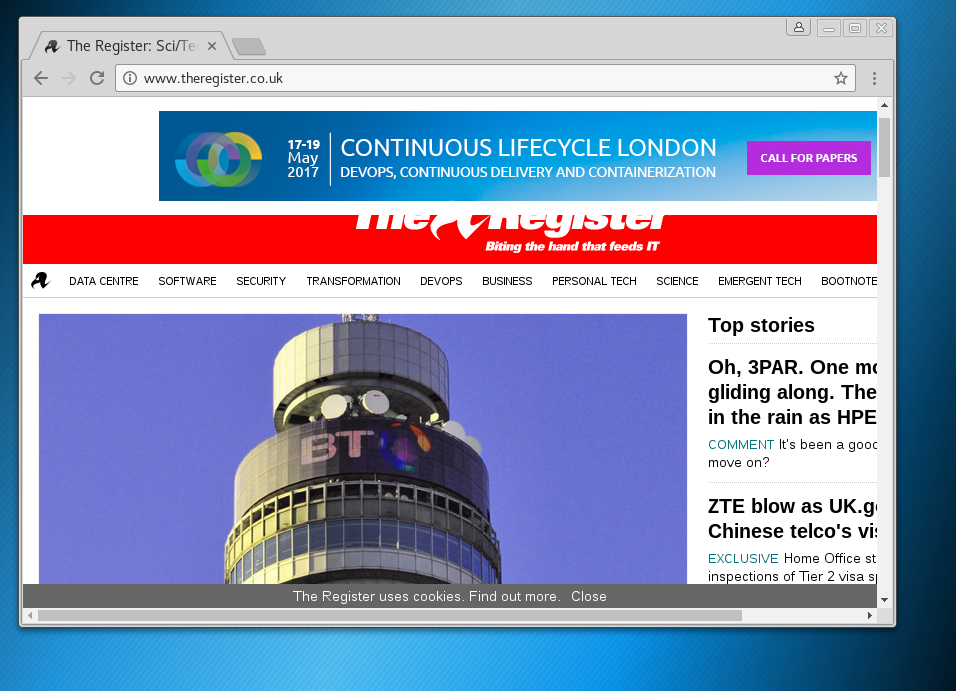Viewport: 956px width, 691px height.
Task: Open the ZTE blow UK.gov story headline
Action: [x=792, y=518]
